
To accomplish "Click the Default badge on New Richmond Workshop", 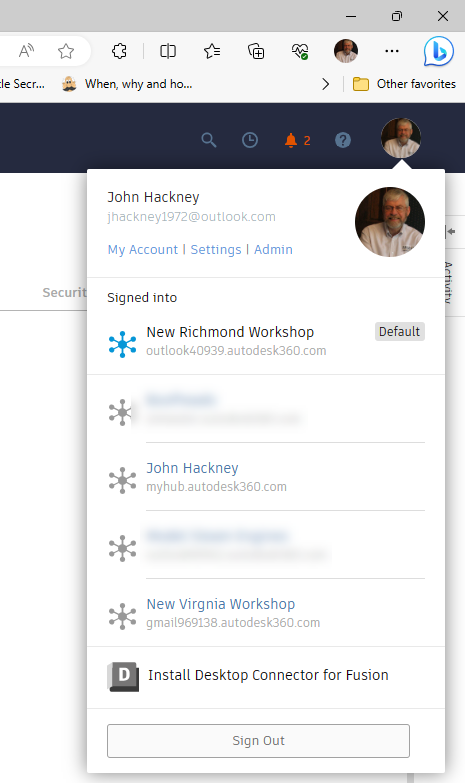I will (x=400, y=332).
